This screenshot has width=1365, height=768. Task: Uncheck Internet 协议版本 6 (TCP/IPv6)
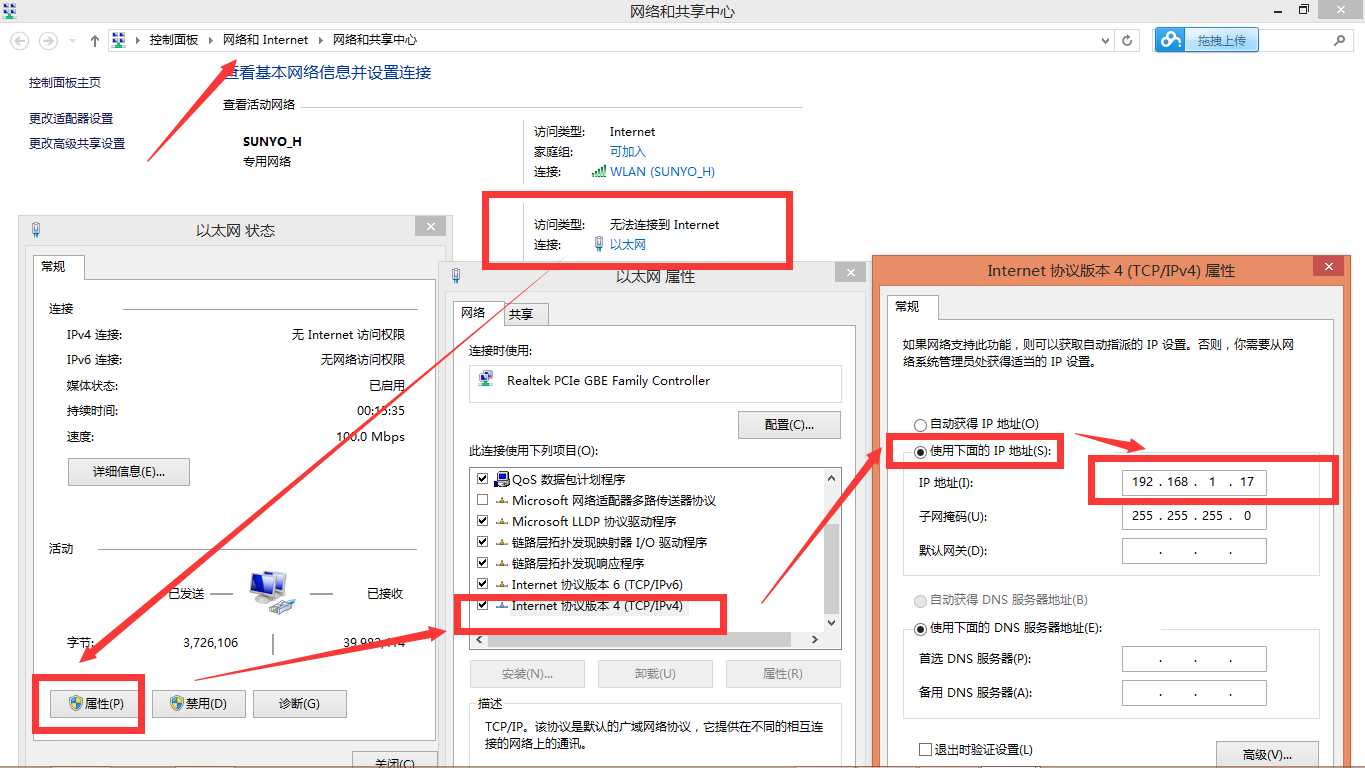pos(482,584)
